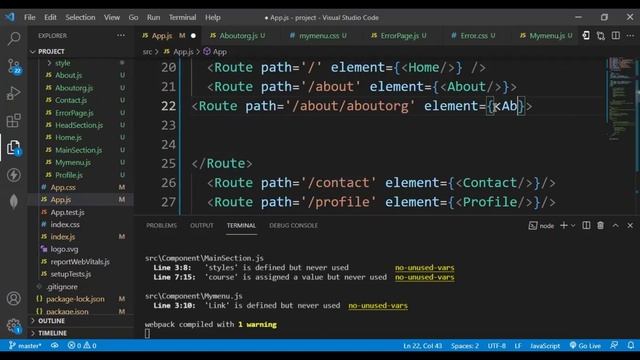Open Contact.js in the explorer
Viewport: 640px width, 360px height.
click(71, 100)
